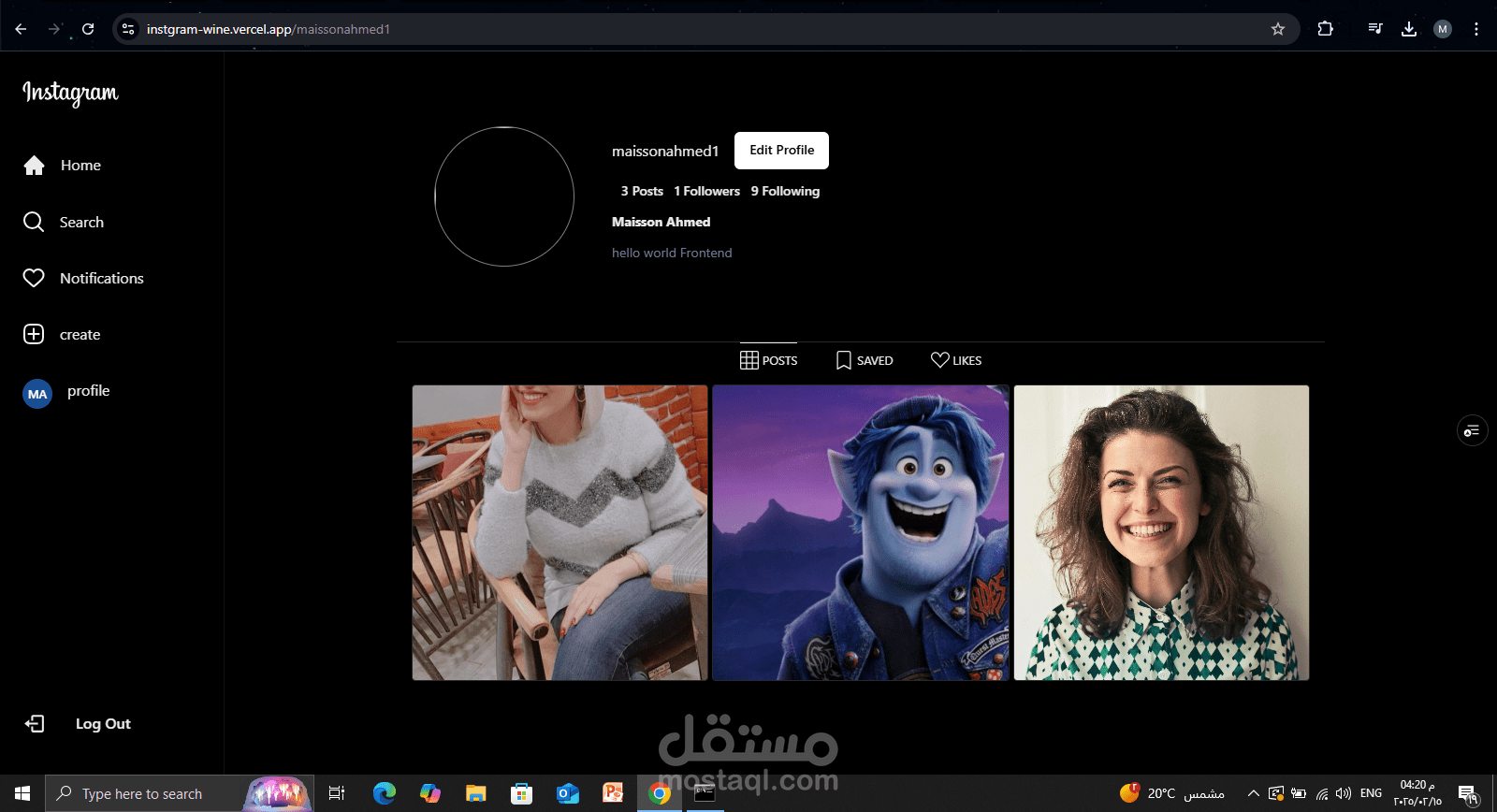Switch to Chrome on the taskbar
The width and height of the screenshot is (1497, 812).
(660, 793)
